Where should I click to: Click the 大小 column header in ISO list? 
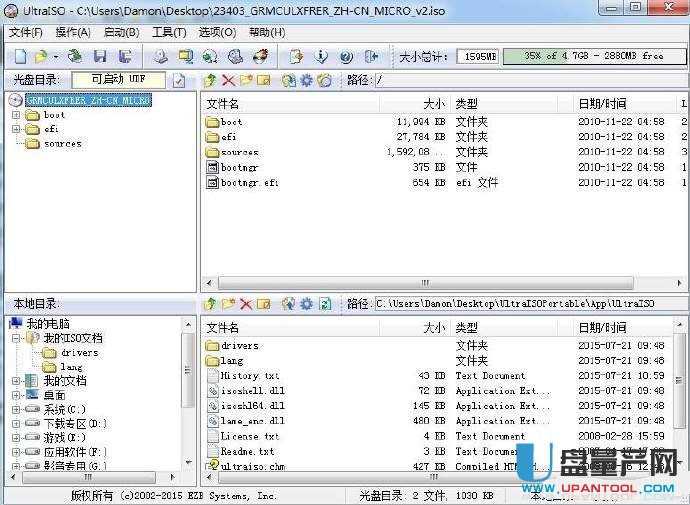pos(433,103)
